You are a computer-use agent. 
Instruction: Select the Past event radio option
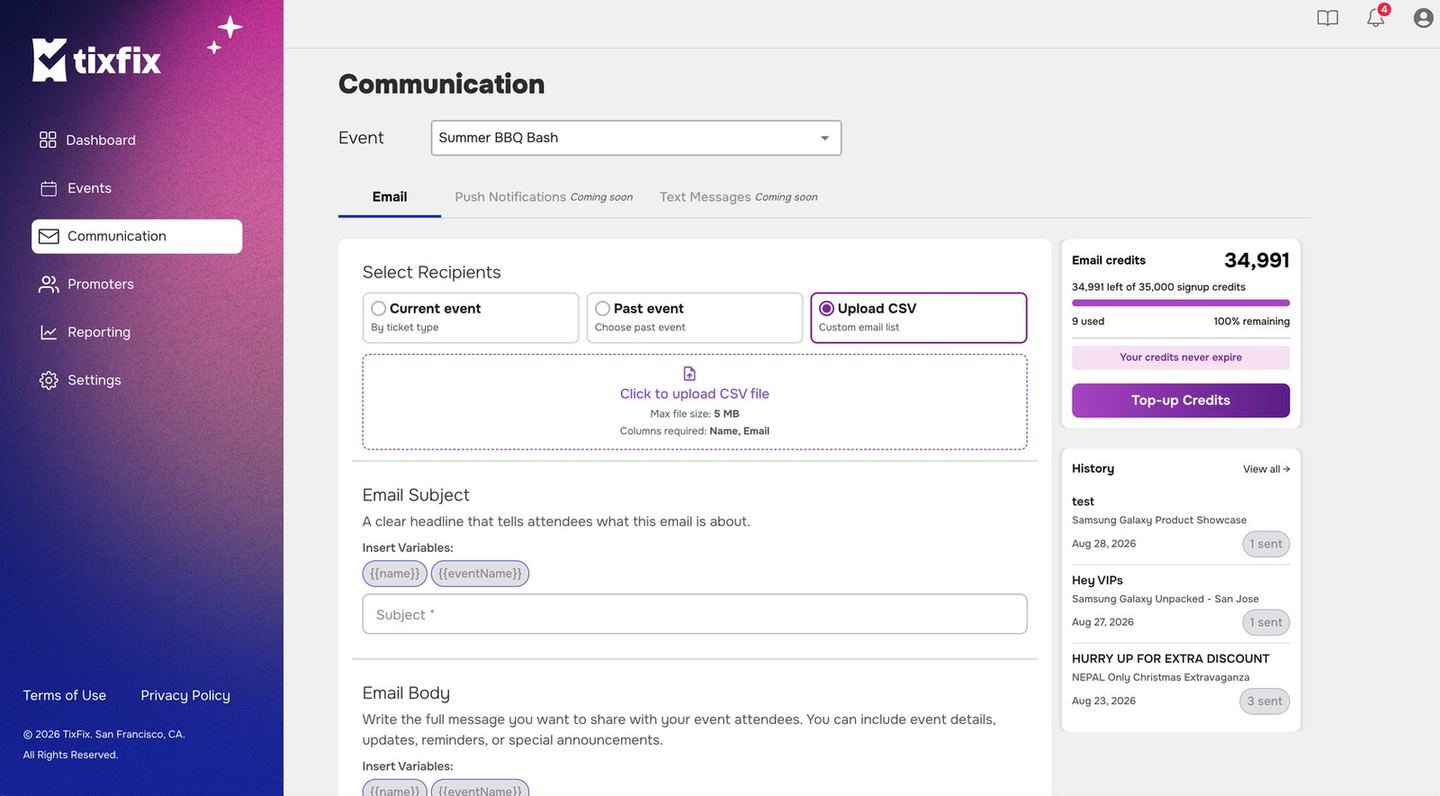603,309
